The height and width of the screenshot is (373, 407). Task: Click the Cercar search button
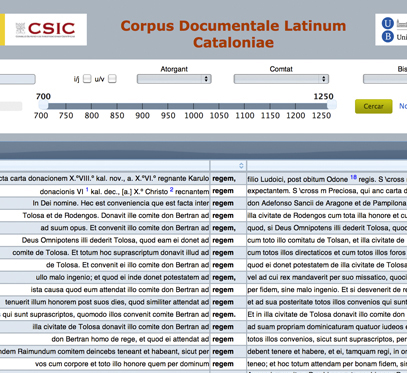coord(373,106)
